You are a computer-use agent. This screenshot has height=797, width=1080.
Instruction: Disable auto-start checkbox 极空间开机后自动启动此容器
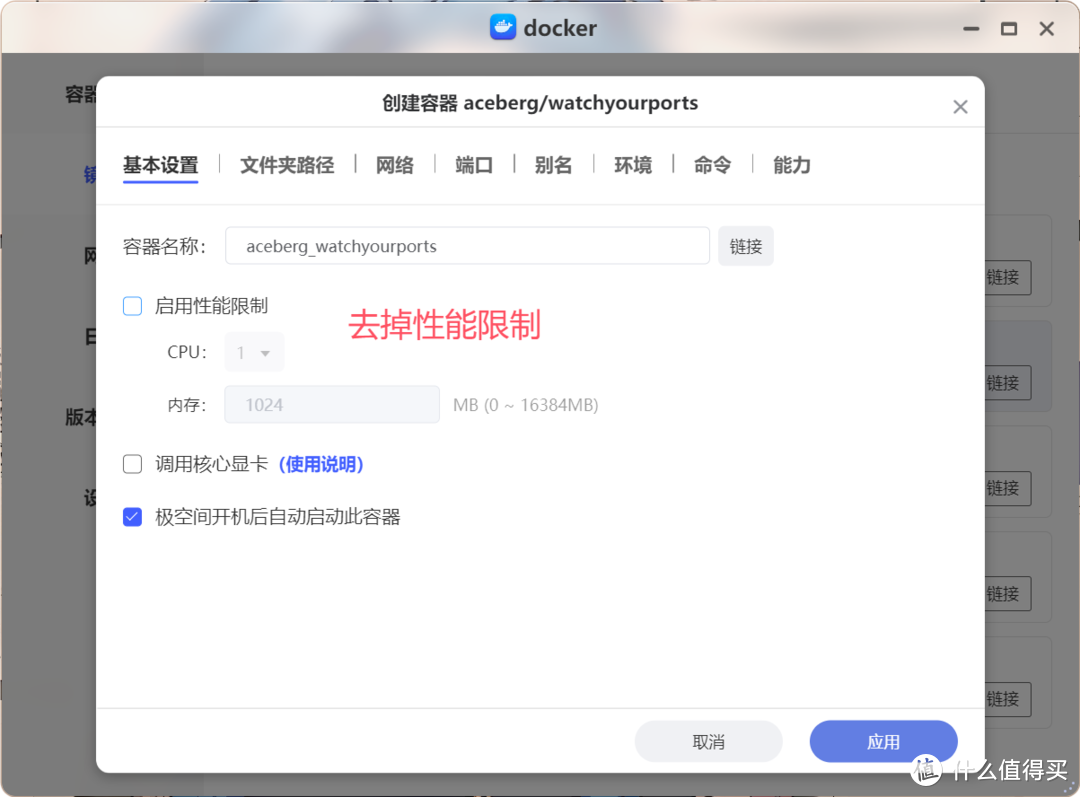pos(132,517)
